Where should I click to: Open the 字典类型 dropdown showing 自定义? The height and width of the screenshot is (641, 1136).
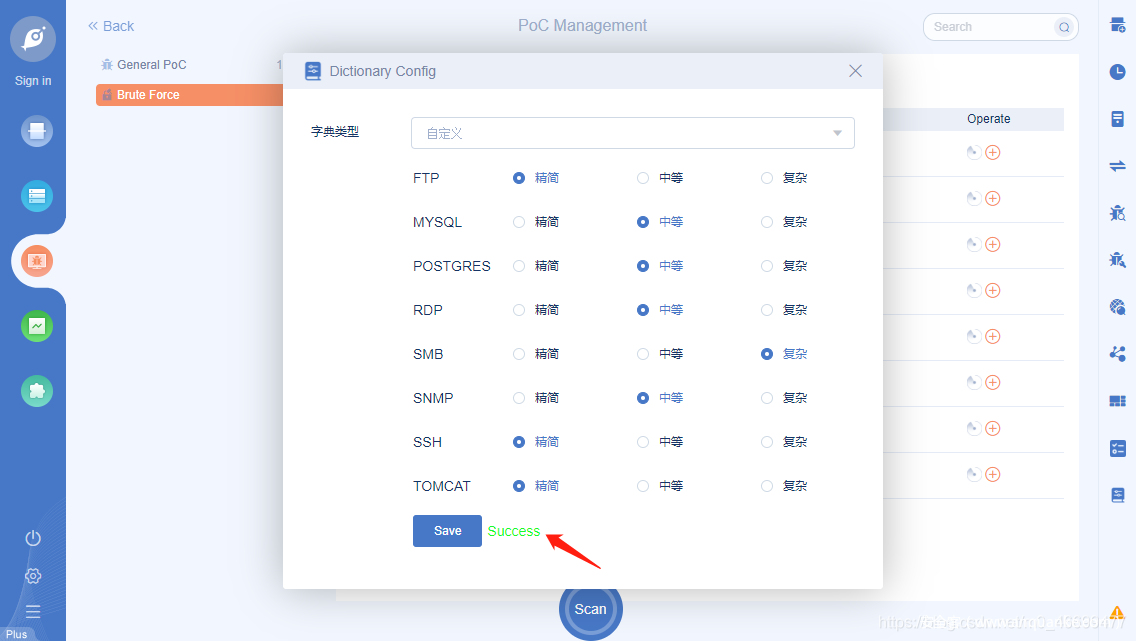tap(632, 133)
